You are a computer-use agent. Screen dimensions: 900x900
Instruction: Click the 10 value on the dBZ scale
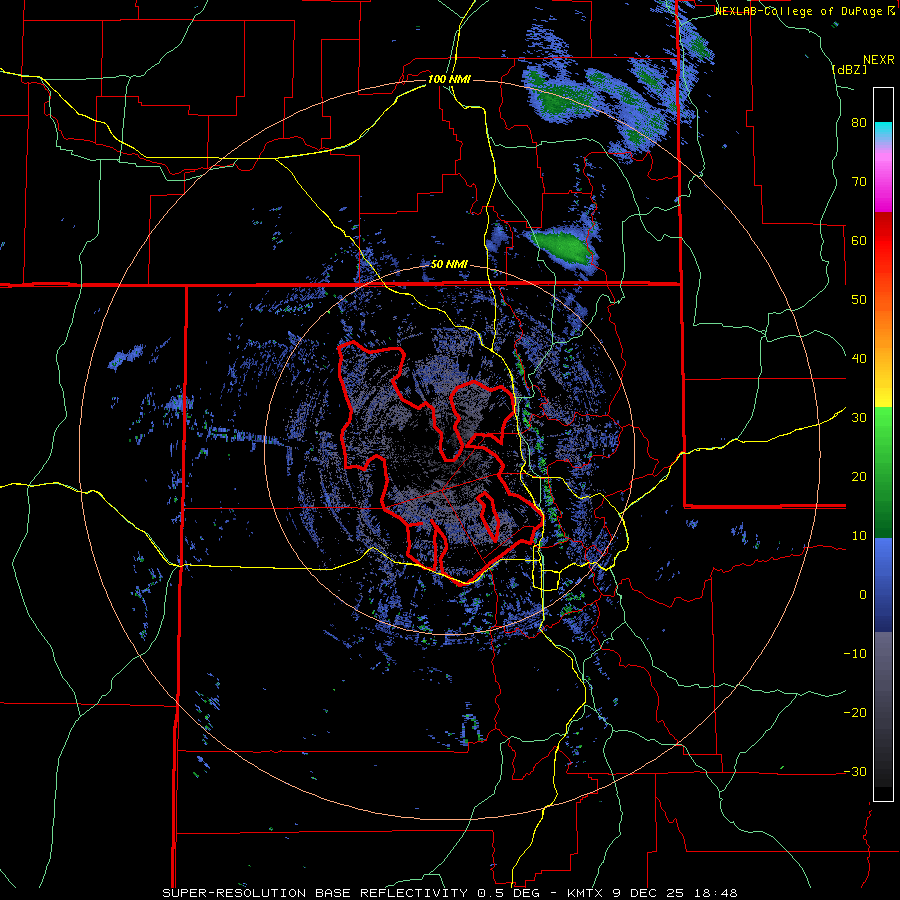click(859, 536)
